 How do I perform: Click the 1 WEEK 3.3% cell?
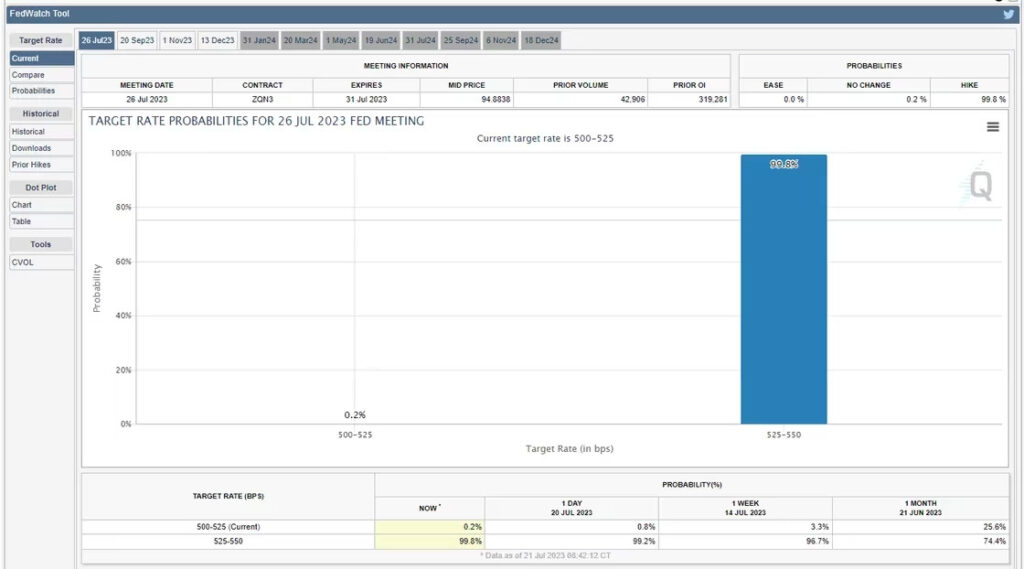coord(745,527)
